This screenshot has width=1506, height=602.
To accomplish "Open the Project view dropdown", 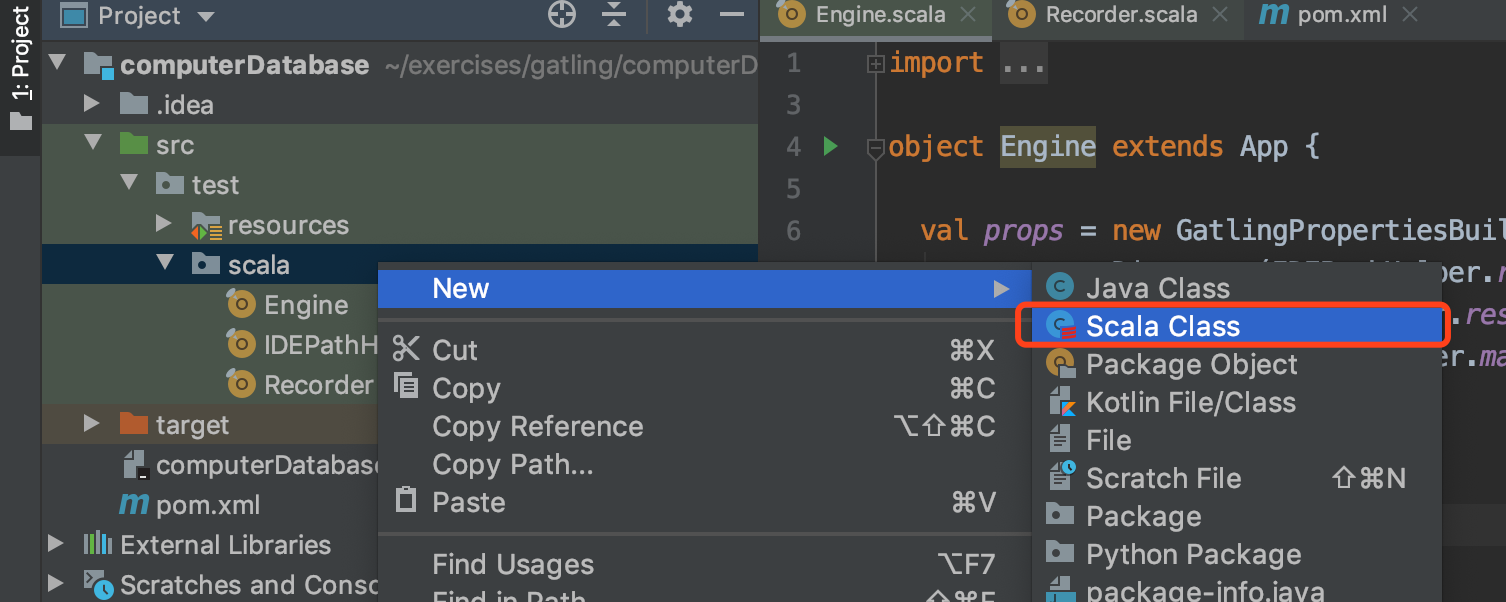I will (206, 16).
